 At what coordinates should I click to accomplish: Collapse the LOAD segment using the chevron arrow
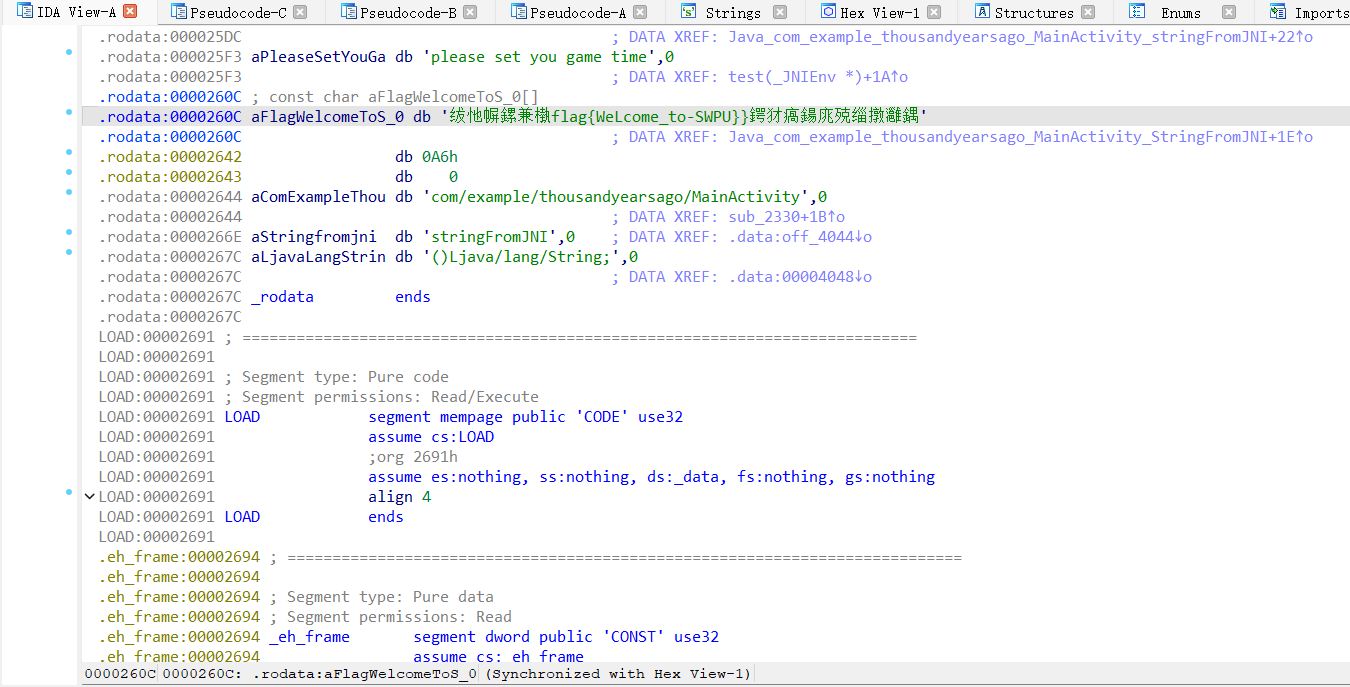click(89, 496)
